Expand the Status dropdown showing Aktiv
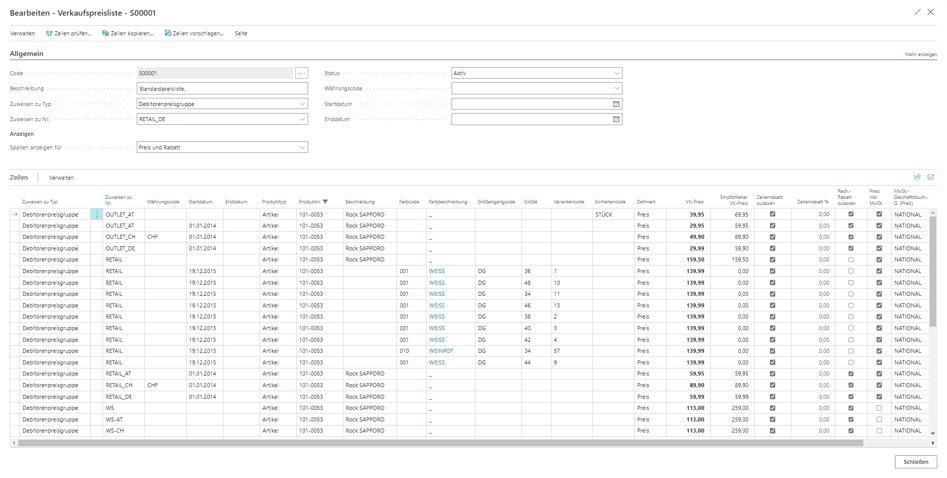The height and width of the screenshot is (478, 947). (x=616, y=73)
